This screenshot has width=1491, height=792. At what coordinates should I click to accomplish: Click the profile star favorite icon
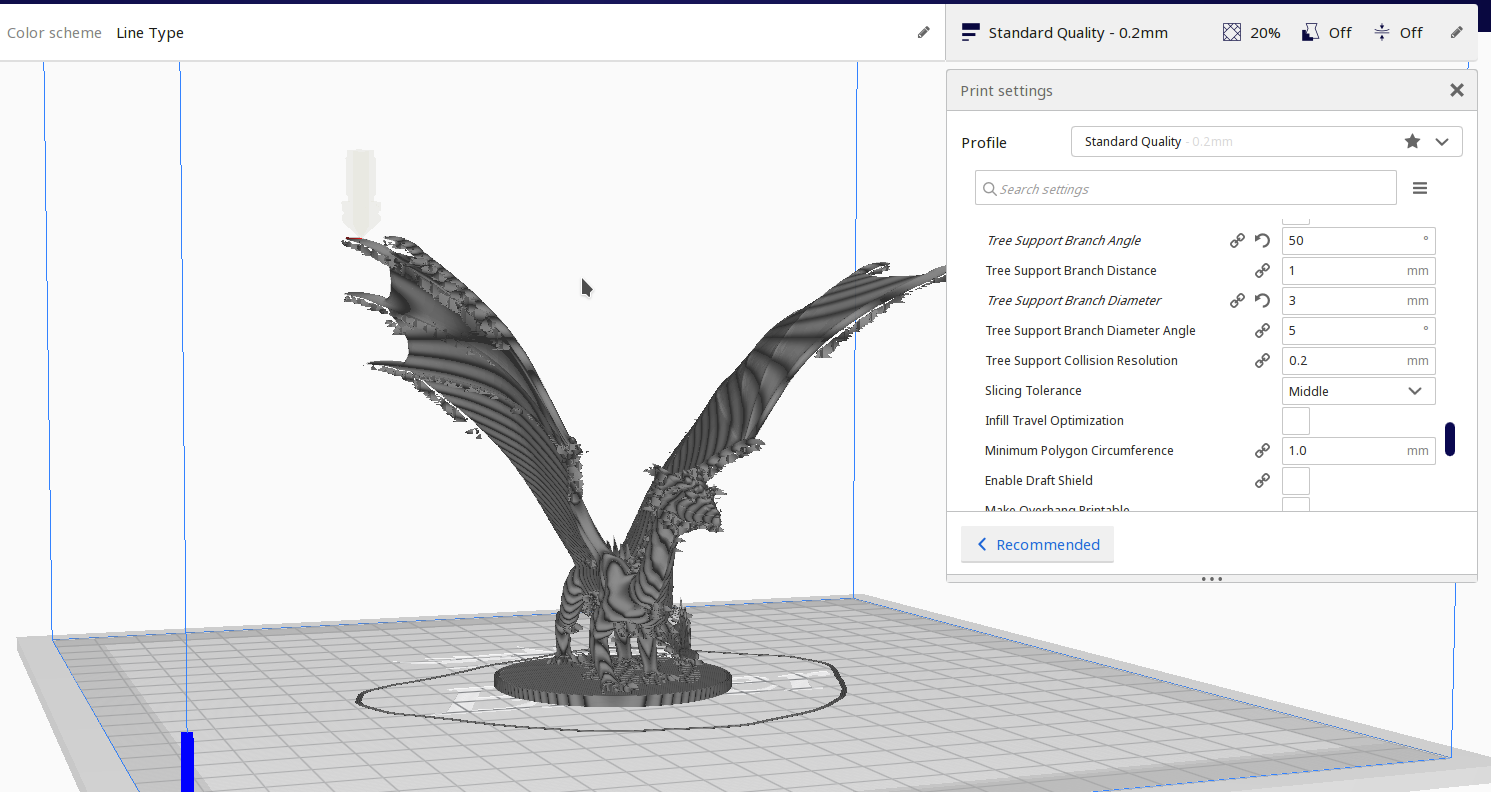(1412, 141)
